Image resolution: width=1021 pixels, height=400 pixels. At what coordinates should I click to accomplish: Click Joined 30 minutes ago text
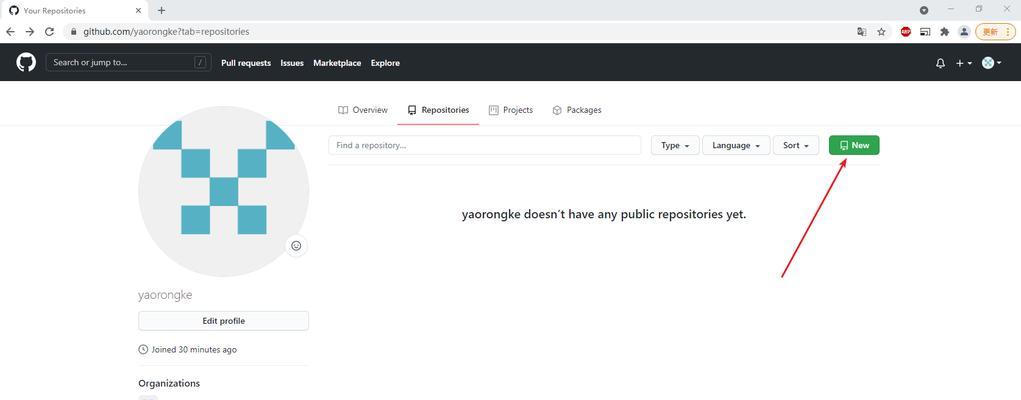coord(194,349)
